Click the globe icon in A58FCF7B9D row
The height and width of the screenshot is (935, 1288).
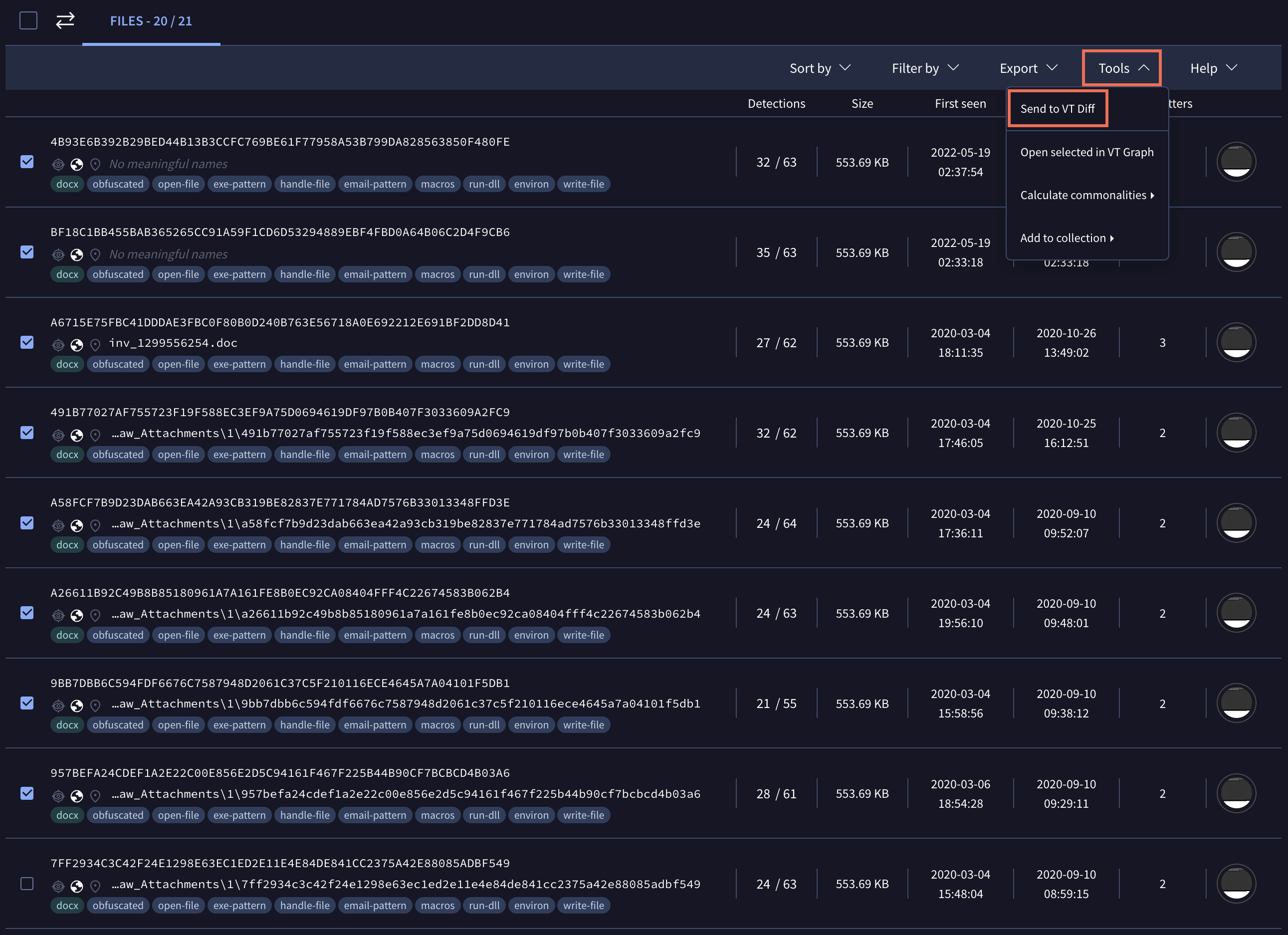click(77, 525)
